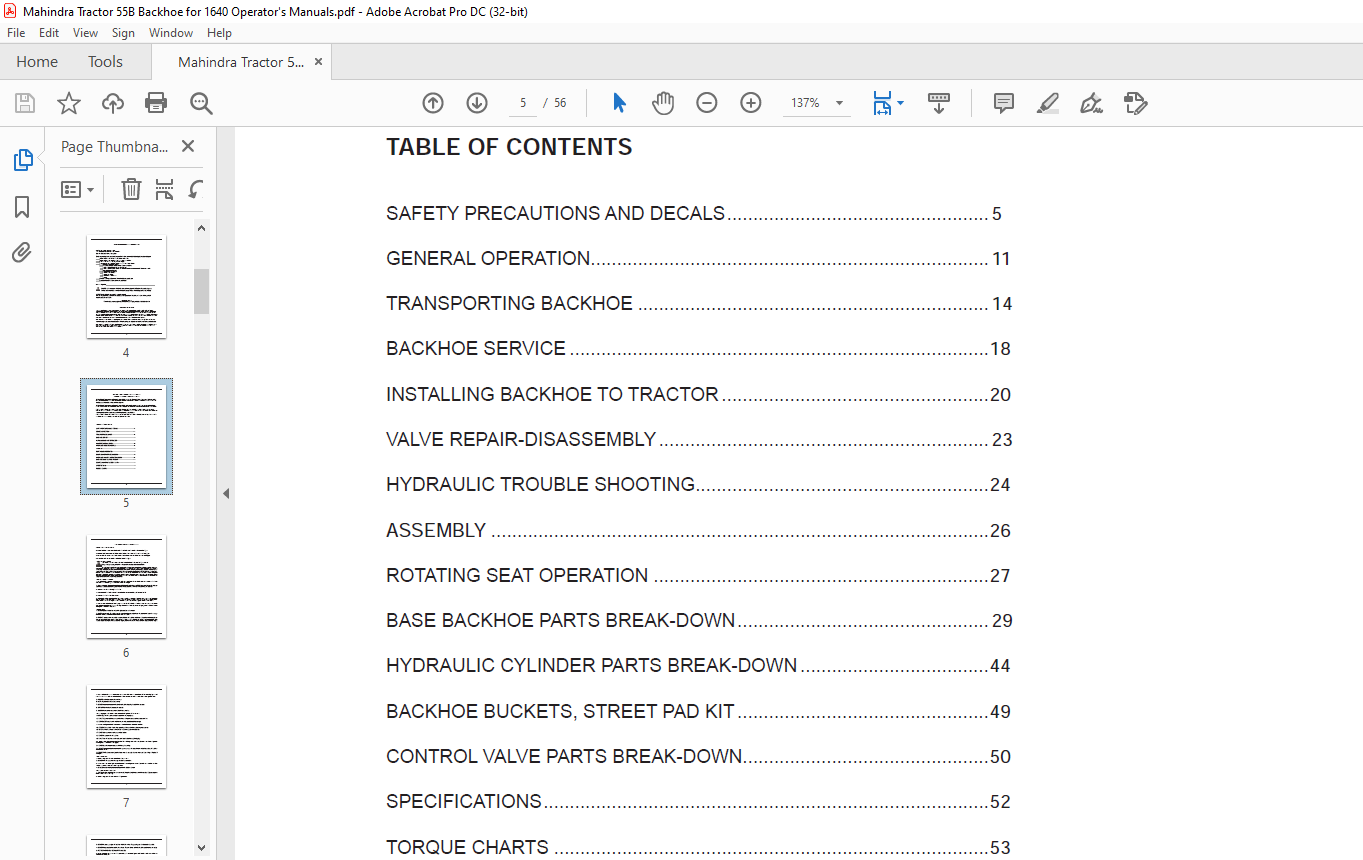Delete selected pages with the trash icon
This screenshot has width=1363, height=860.
[131, 189]
